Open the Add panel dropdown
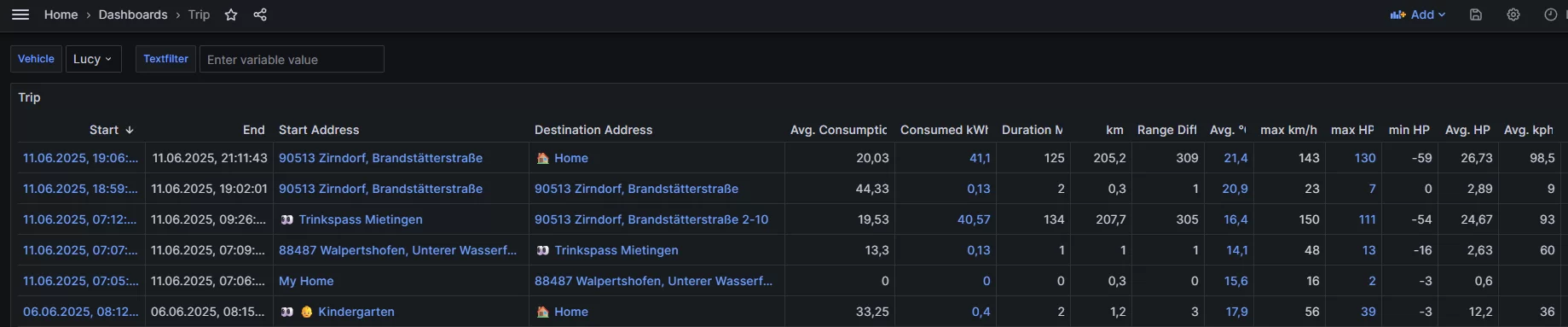This screenshot has width=1568, height=327. click(1418, 15)
